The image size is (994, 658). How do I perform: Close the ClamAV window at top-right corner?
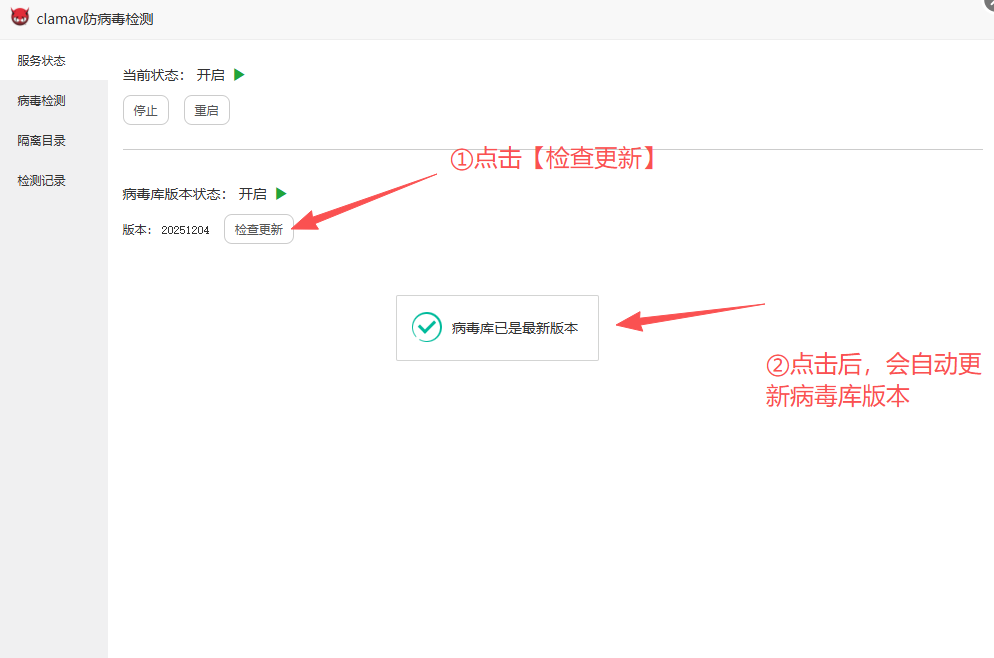pyautogui.click(x=988, y=4)
